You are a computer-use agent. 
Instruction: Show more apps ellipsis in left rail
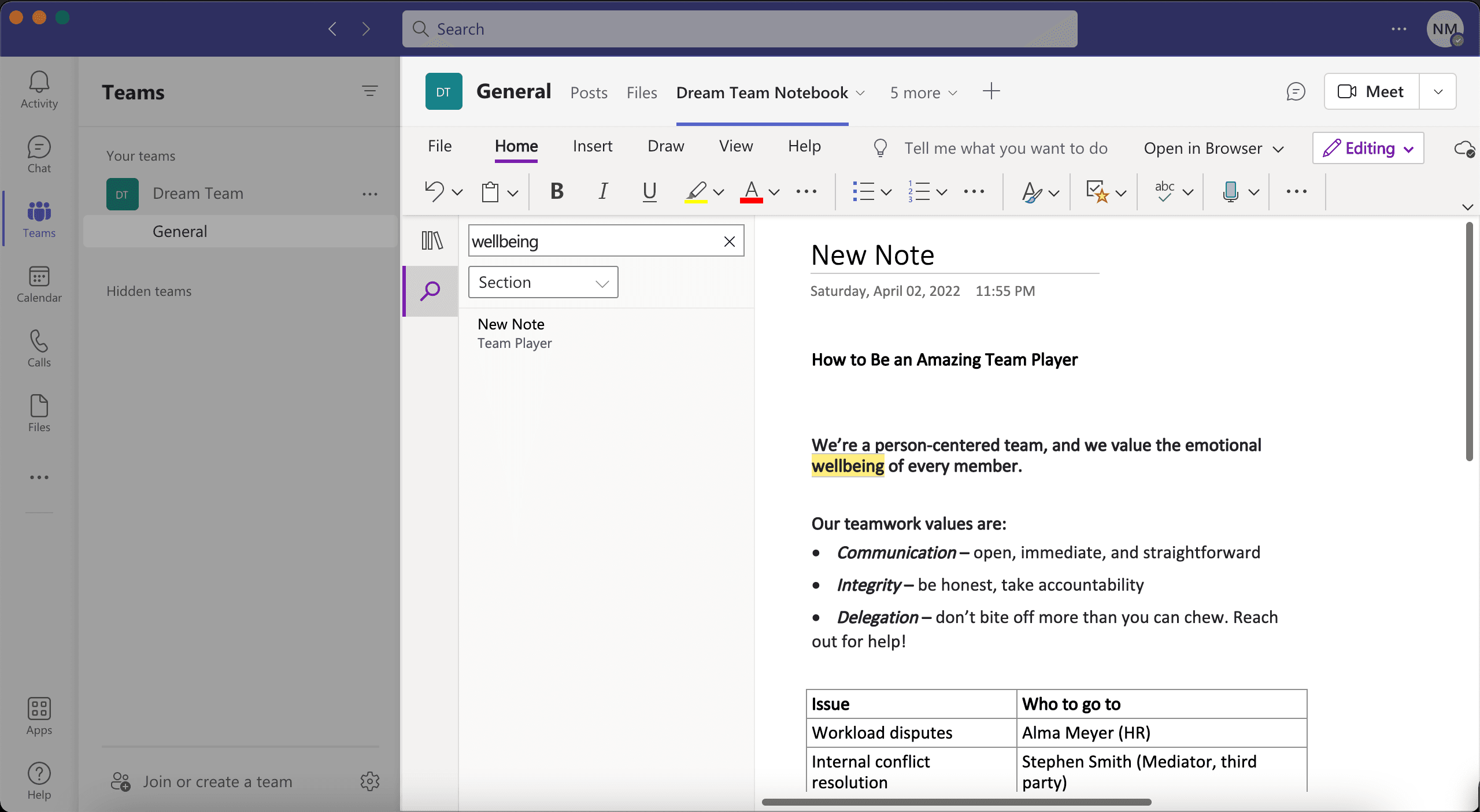tap(39, 477)
